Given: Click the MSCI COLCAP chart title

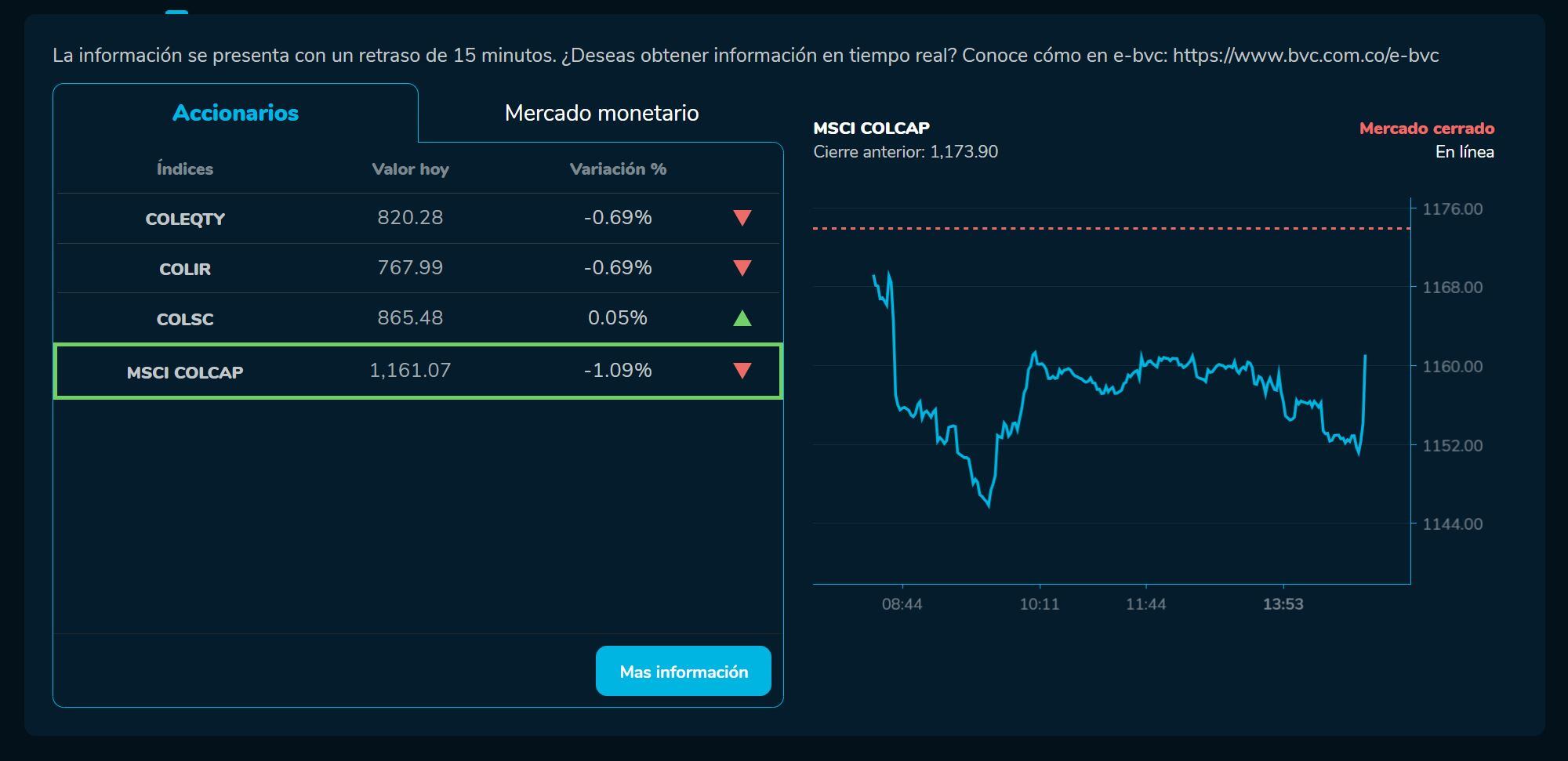Looking at the screenshot, I should click(872, 128).
